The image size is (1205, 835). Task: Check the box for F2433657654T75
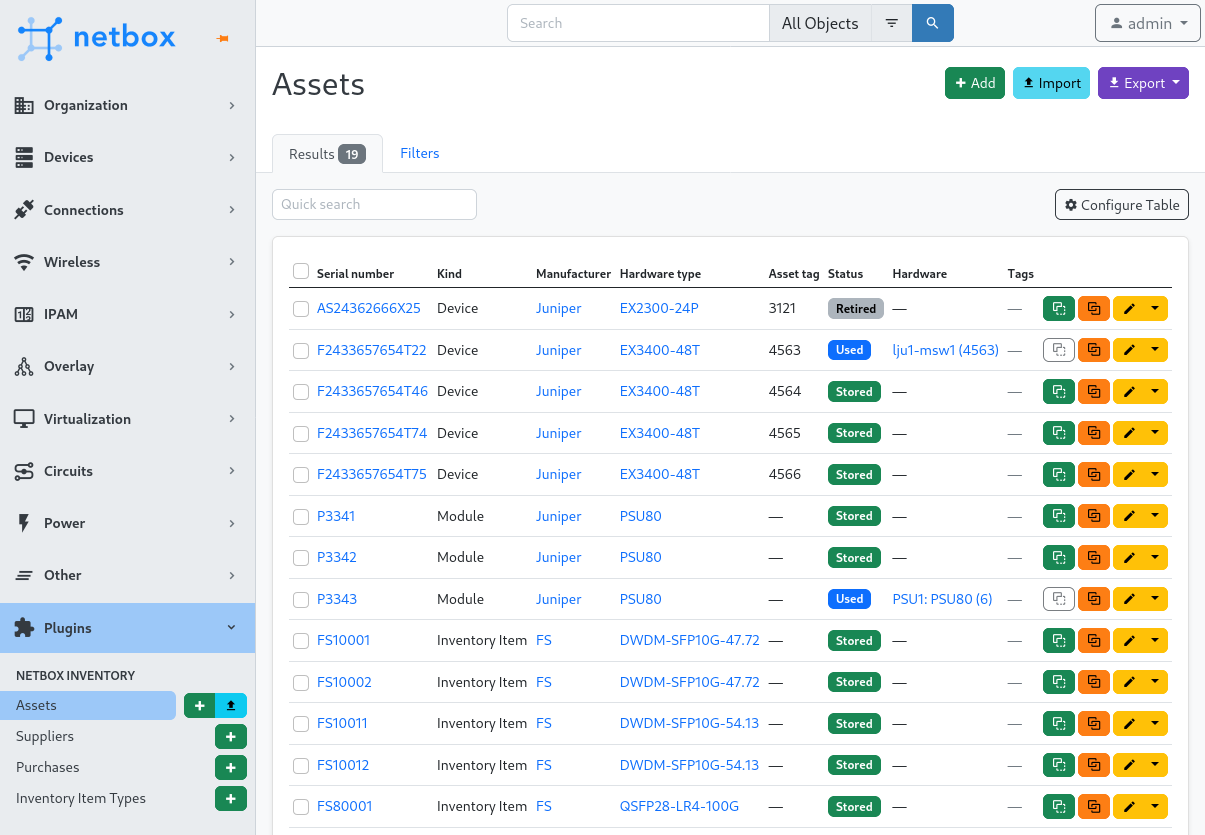(301, 475)
